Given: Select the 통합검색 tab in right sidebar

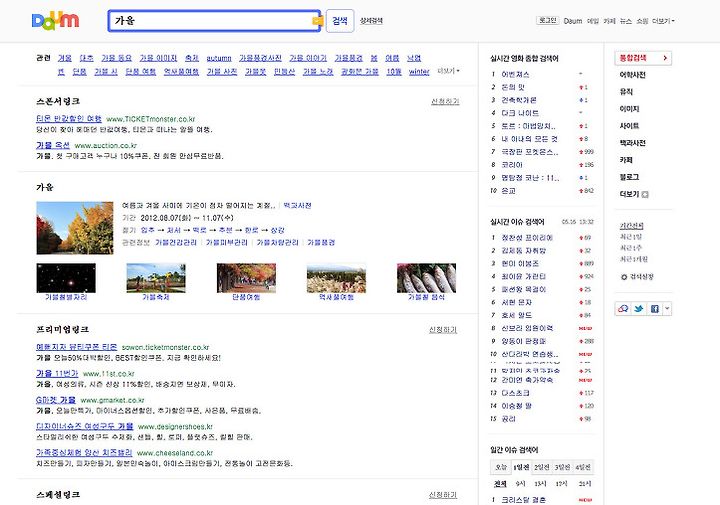Looking at the screenshot, I should click(643, 58).
